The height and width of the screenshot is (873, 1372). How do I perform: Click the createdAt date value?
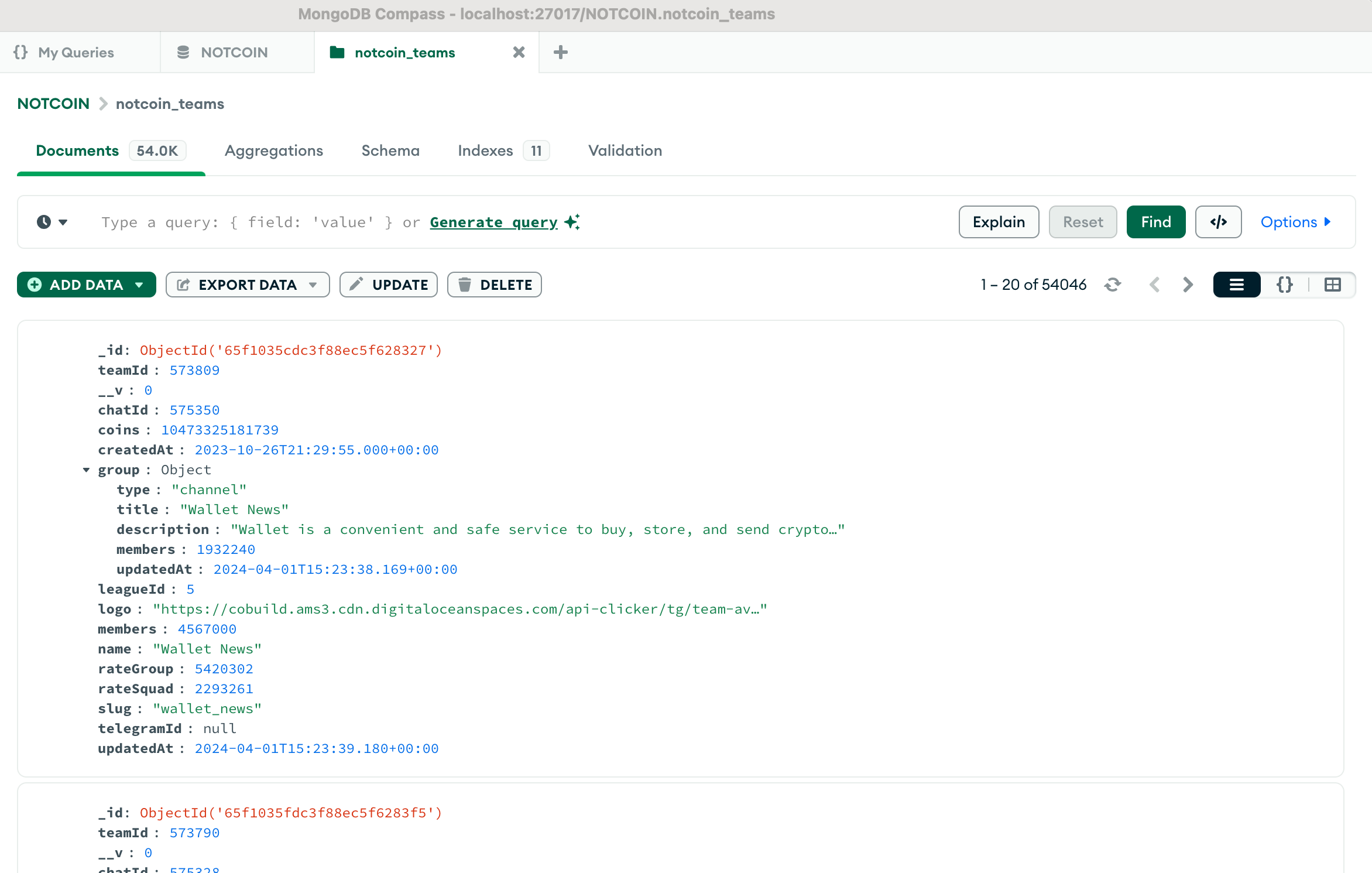point(317,450)
